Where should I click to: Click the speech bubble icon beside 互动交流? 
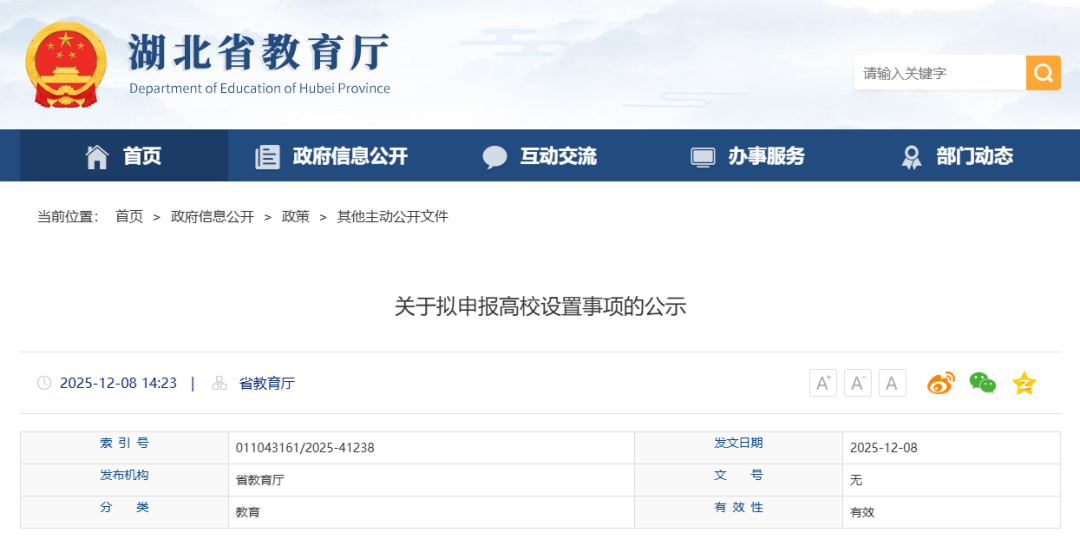tap(495, 157)
